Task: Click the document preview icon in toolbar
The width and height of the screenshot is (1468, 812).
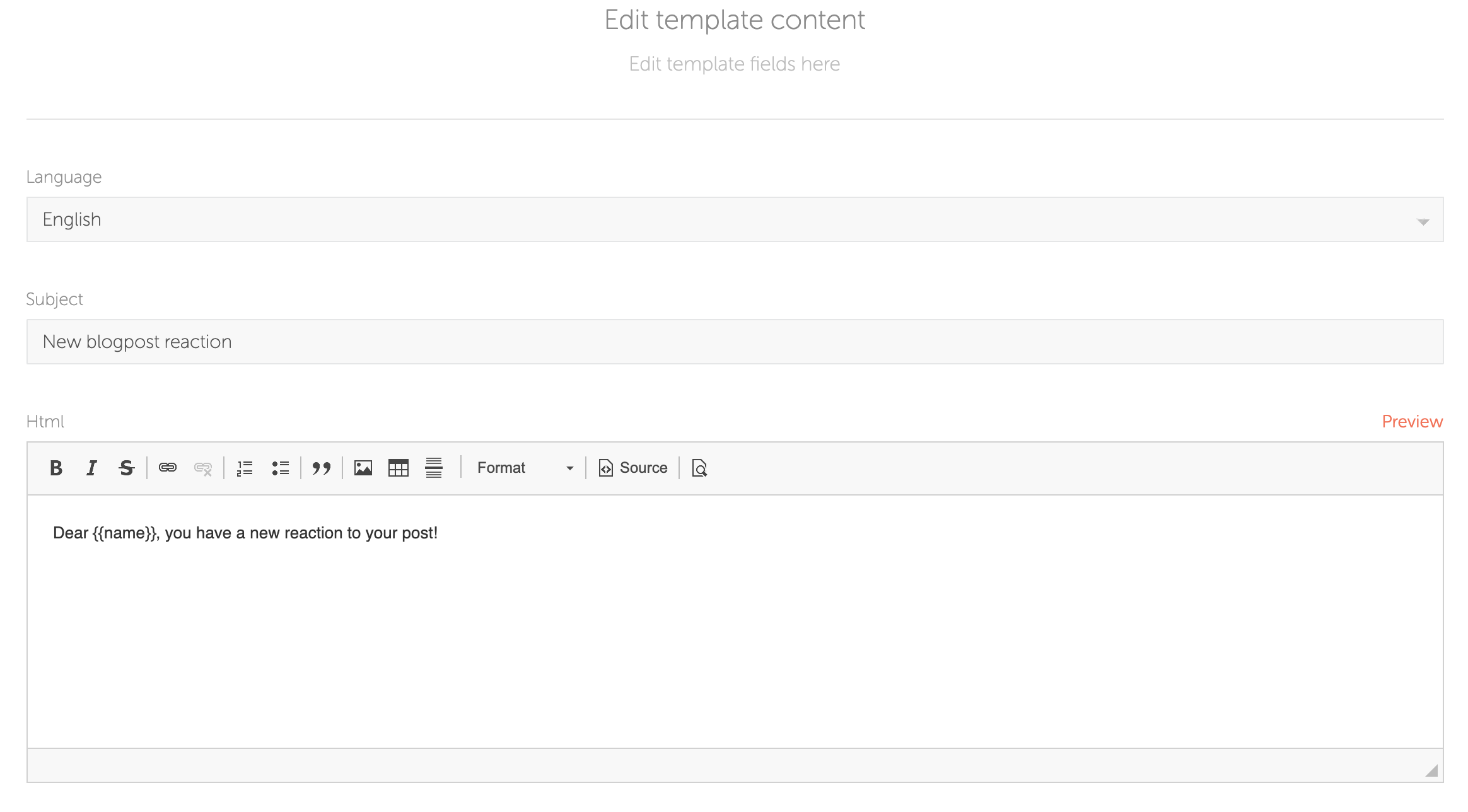Action: (700, 468)
